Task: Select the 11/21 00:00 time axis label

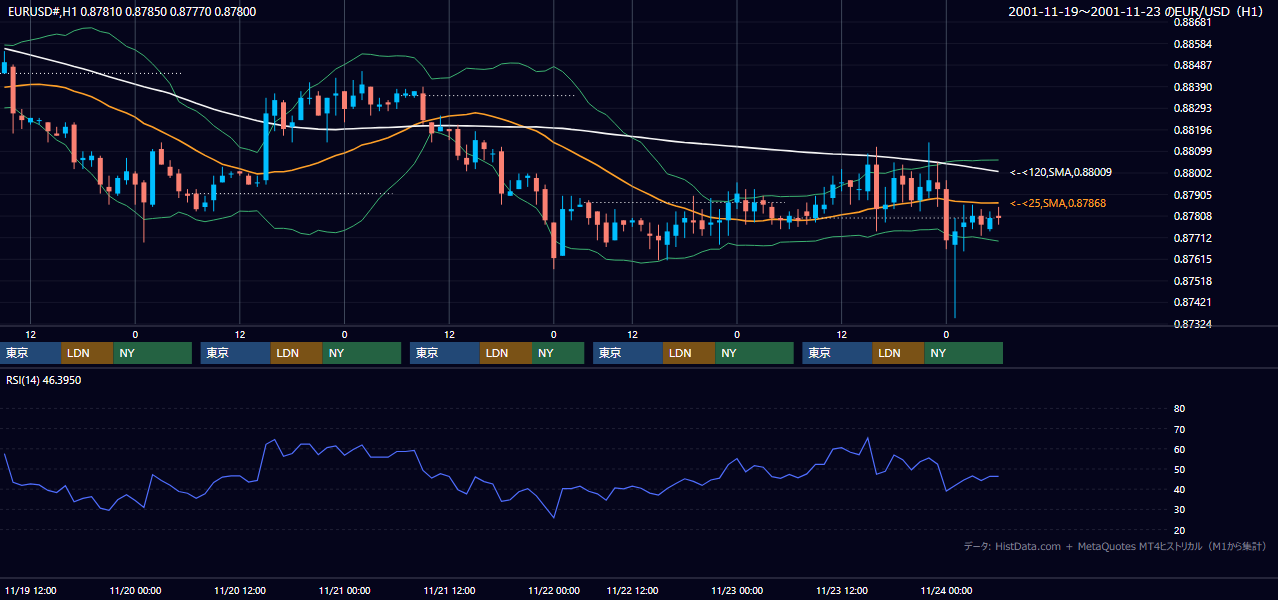Action: pos(344,590)
